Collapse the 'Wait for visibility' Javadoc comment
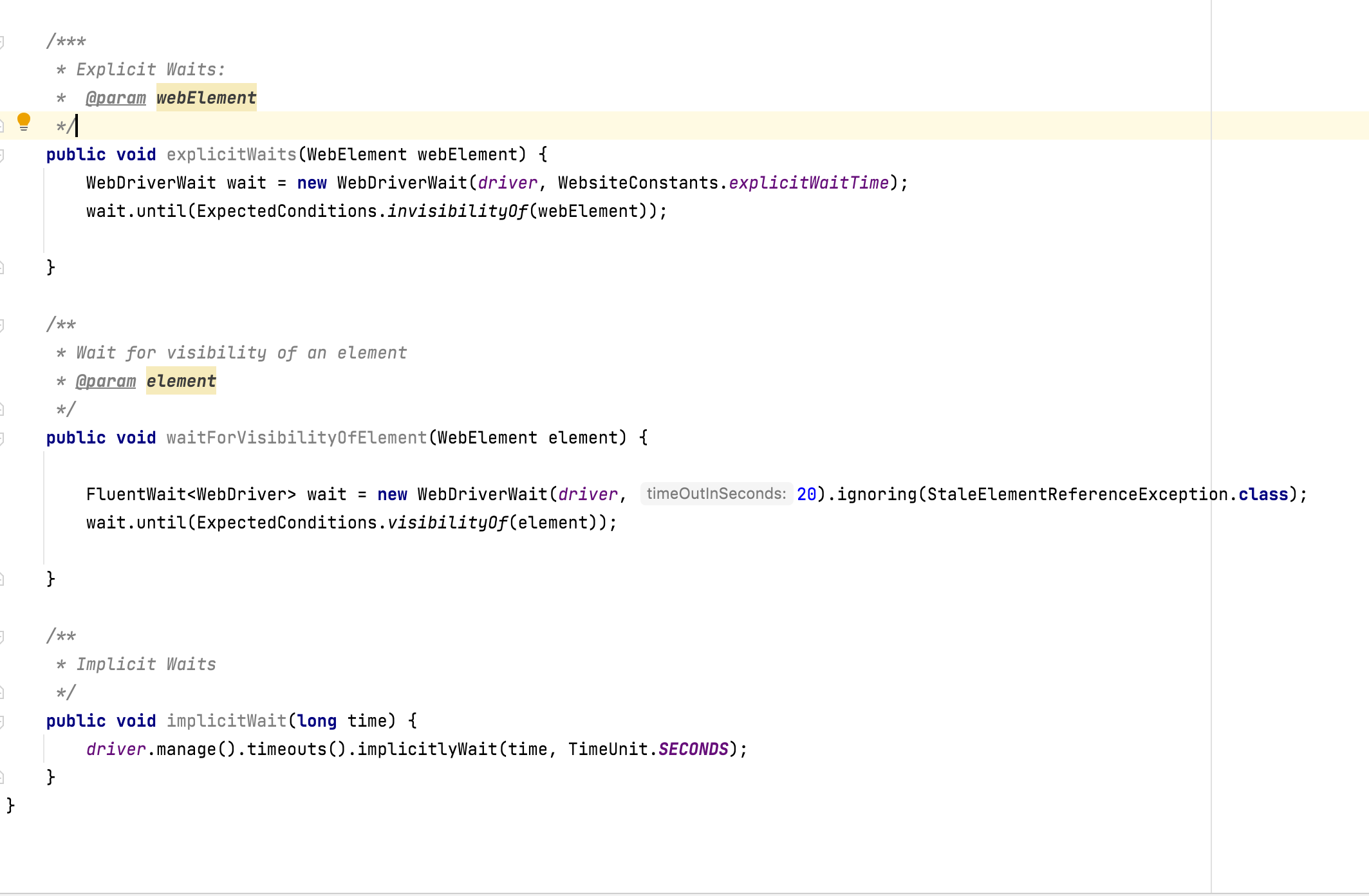 point(3,324)
